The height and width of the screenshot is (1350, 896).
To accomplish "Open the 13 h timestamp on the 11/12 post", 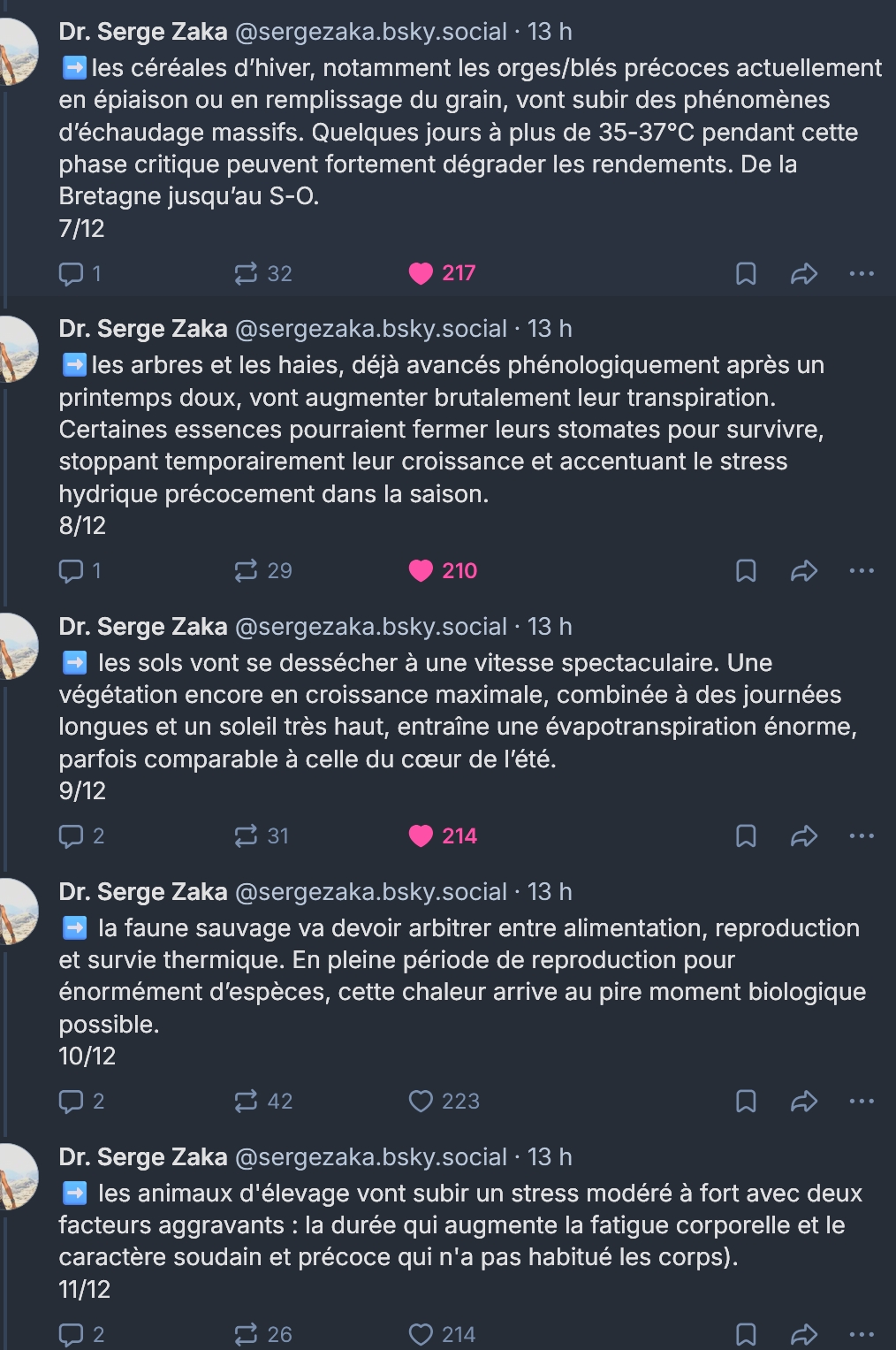I will coord(550,1157).
